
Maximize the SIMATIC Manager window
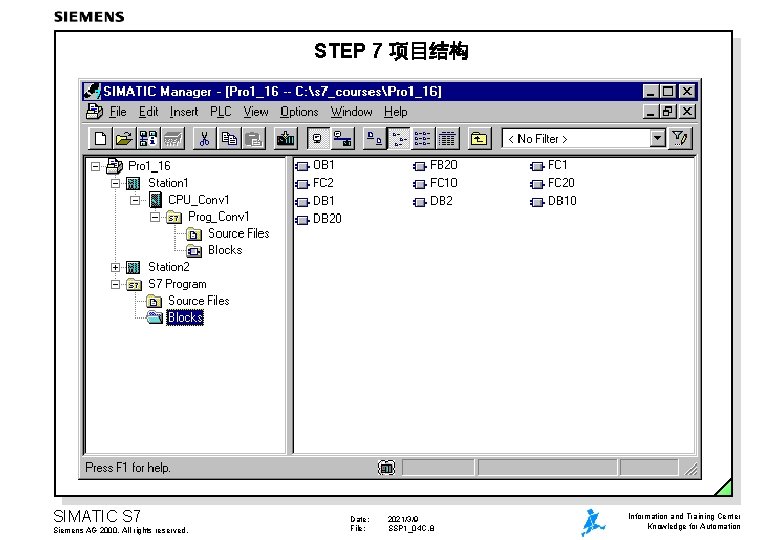point(668,91)
